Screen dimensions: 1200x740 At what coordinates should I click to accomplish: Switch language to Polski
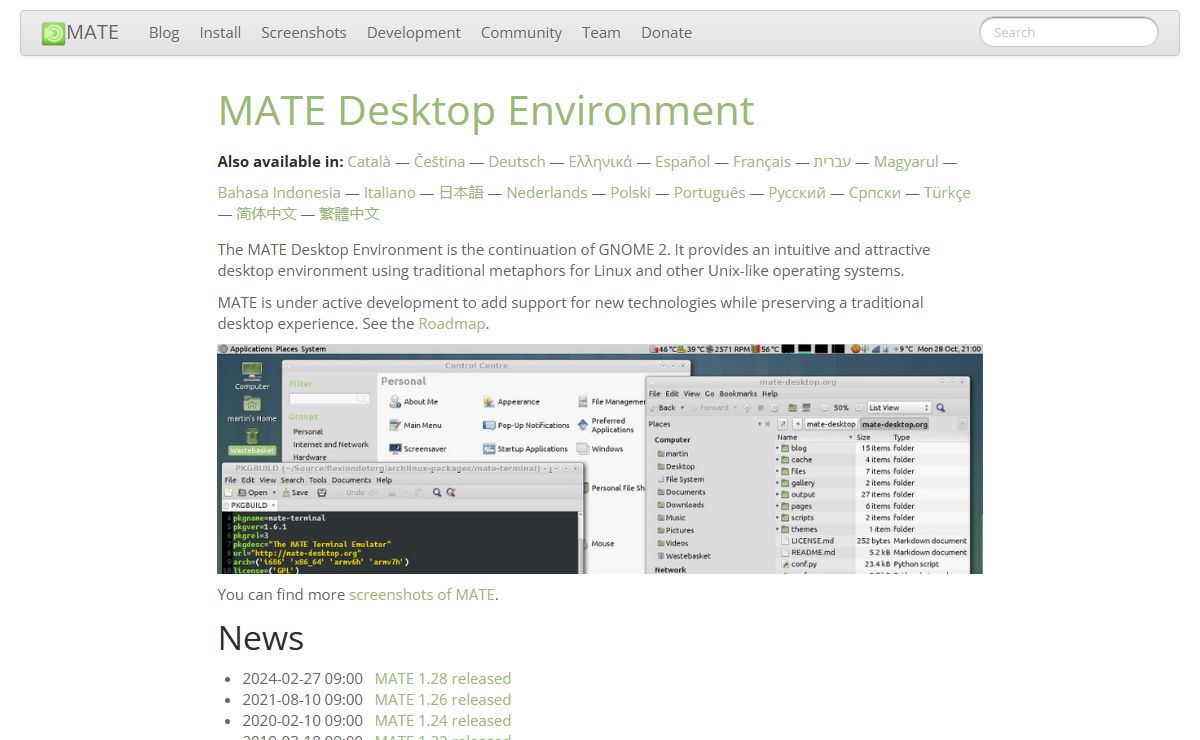[x=631, y=192]
